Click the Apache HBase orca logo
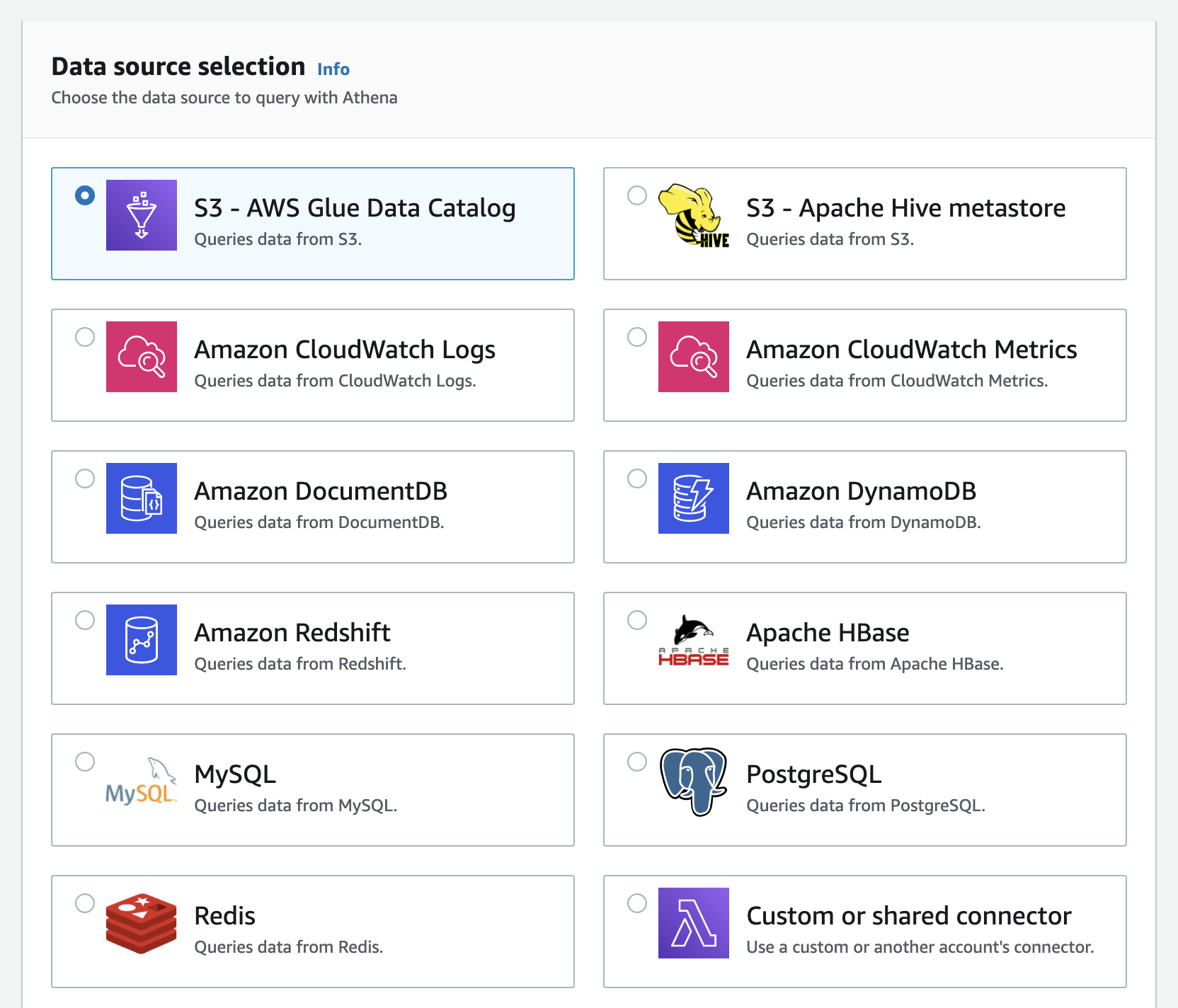This screenshot has height=1008, width=1178. tap(694, 640)
